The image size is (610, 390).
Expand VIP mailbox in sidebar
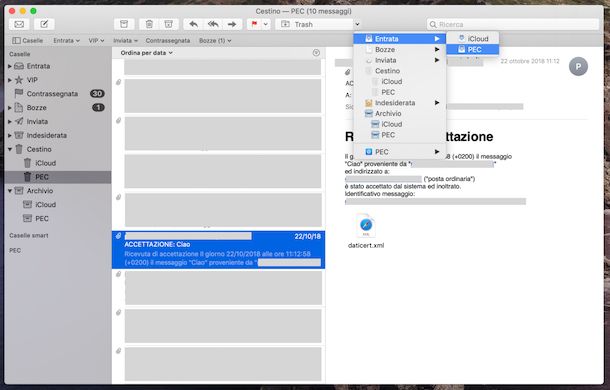(x=10, y=80)
